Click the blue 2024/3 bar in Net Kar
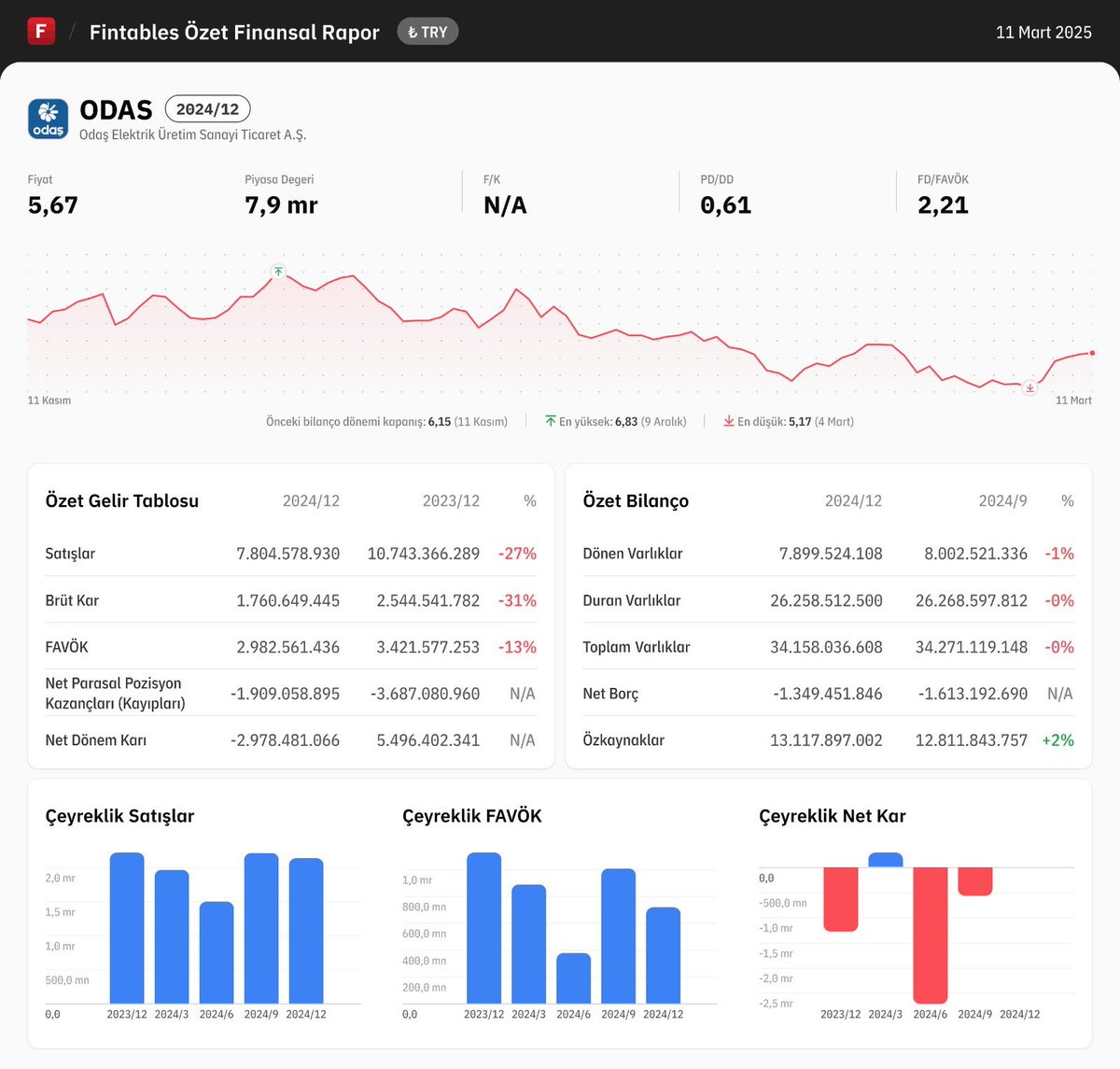This screenshot has width=1120, height=1069. point(886,860)
